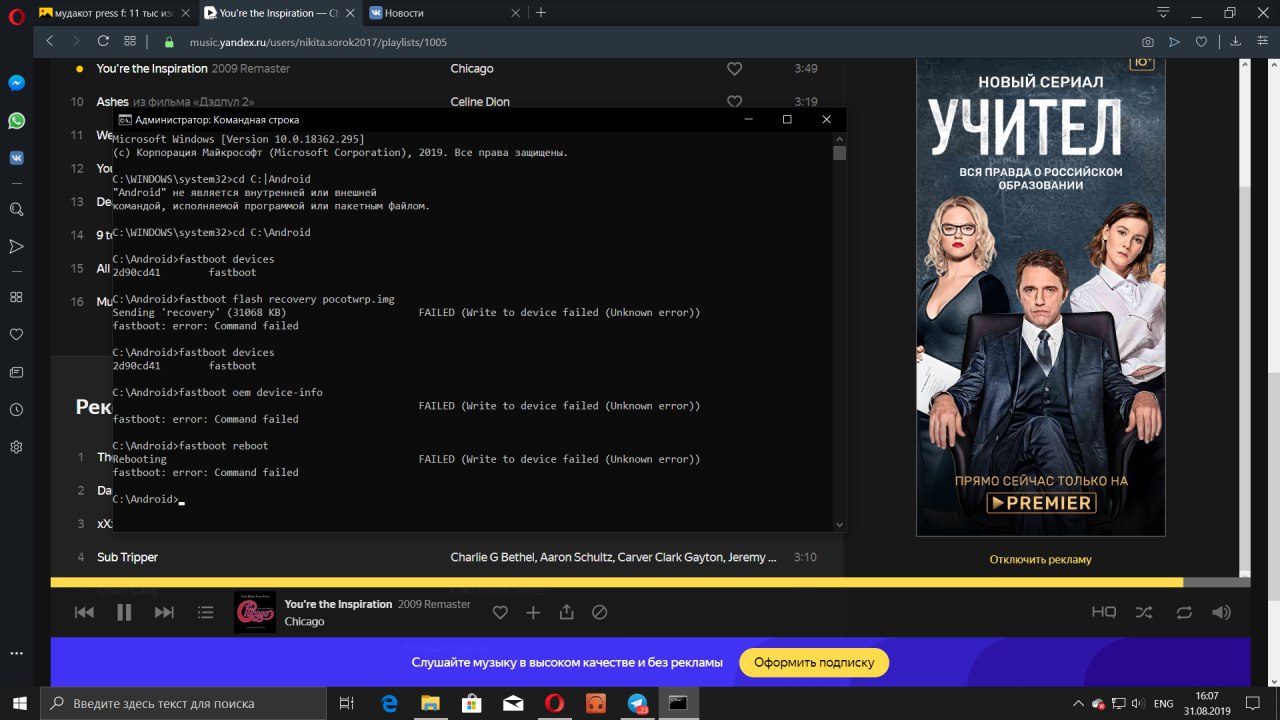Open the sidebar three-dots menu
This screenshot has width=1280, height=720.
[x=16, y=653]
